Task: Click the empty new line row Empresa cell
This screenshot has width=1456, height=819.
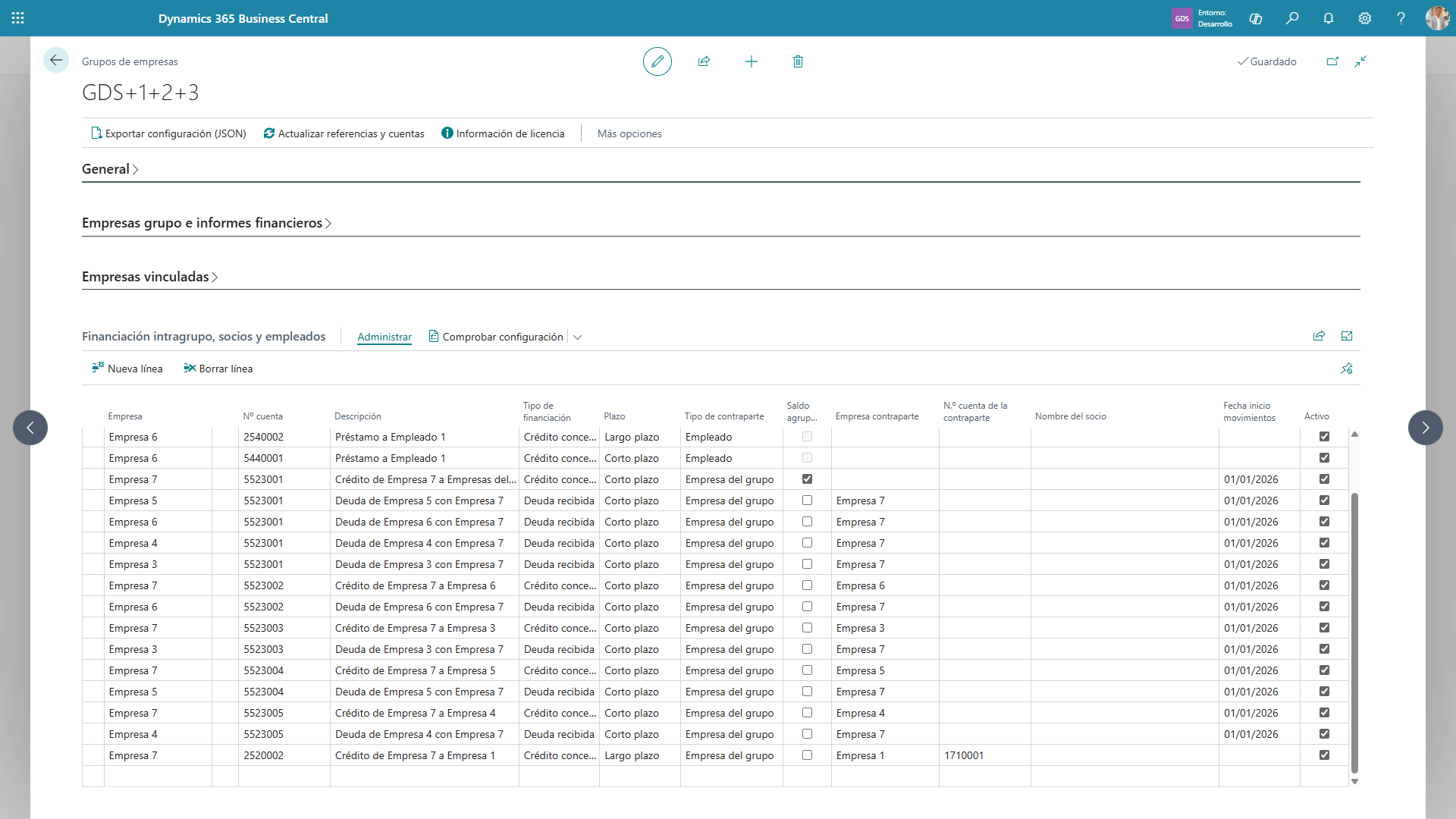Action: point(158,777)
